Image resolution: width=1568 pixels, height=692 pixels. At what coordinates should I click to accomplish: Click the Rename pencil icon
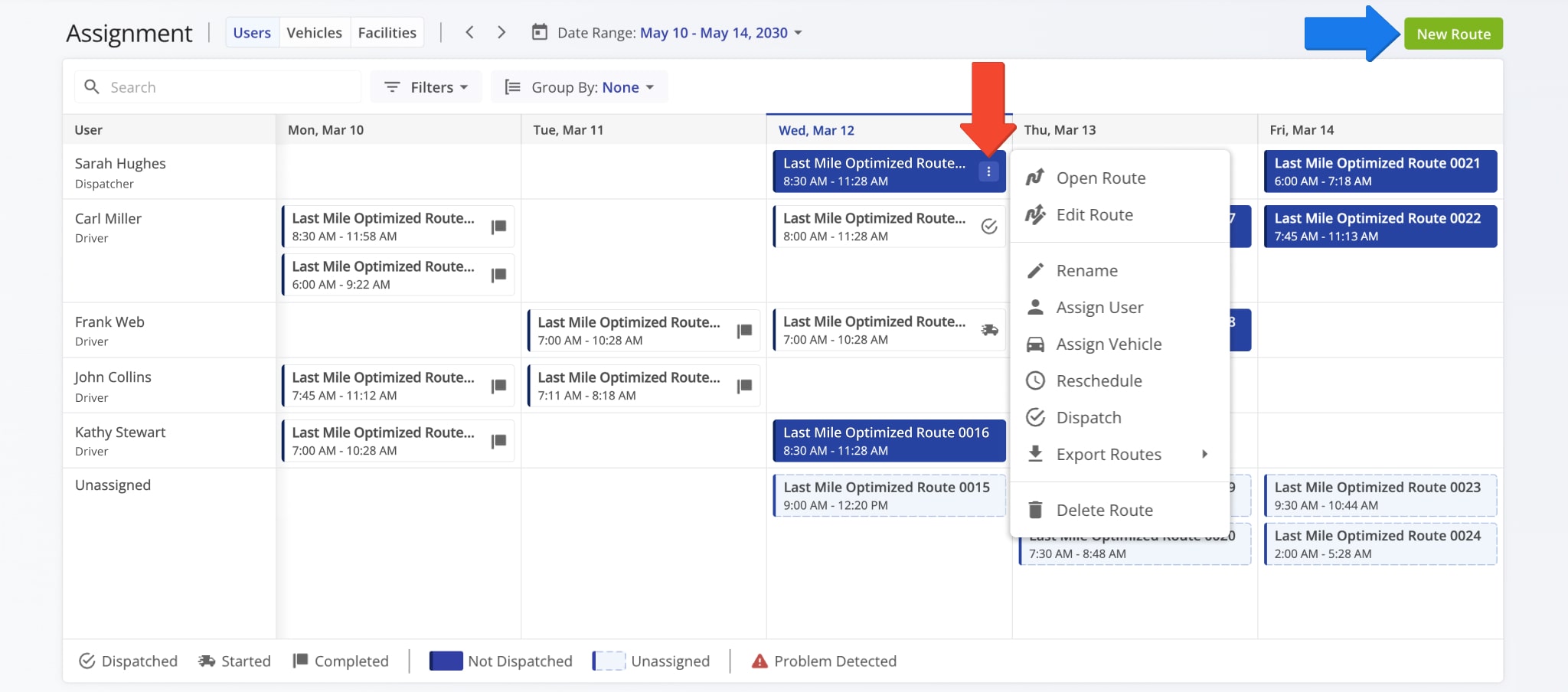tap(1035, 270)
